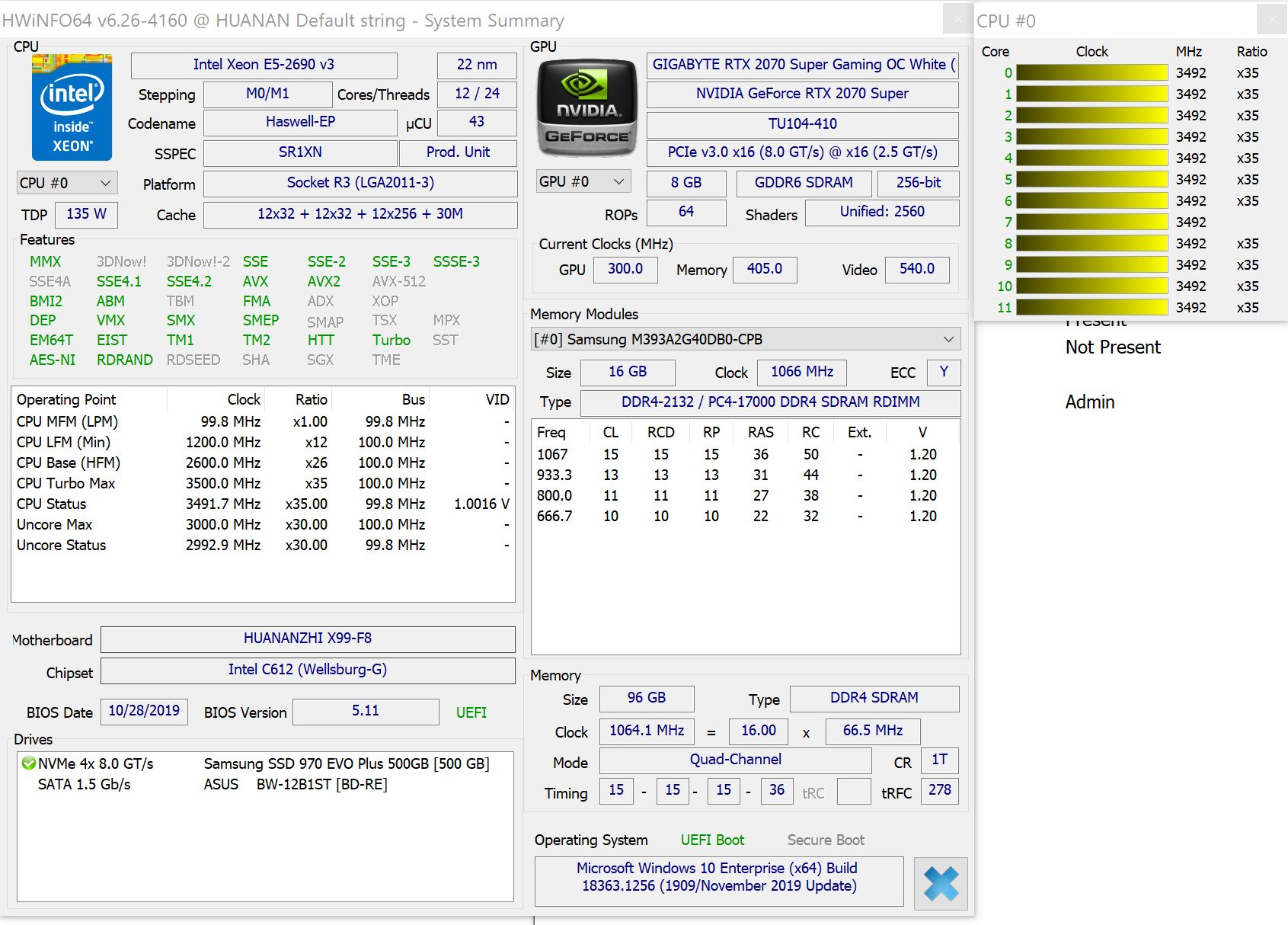Click the AVX2 feature label
The height and width of the screenshot is (925, 1288).
[324, 281]
